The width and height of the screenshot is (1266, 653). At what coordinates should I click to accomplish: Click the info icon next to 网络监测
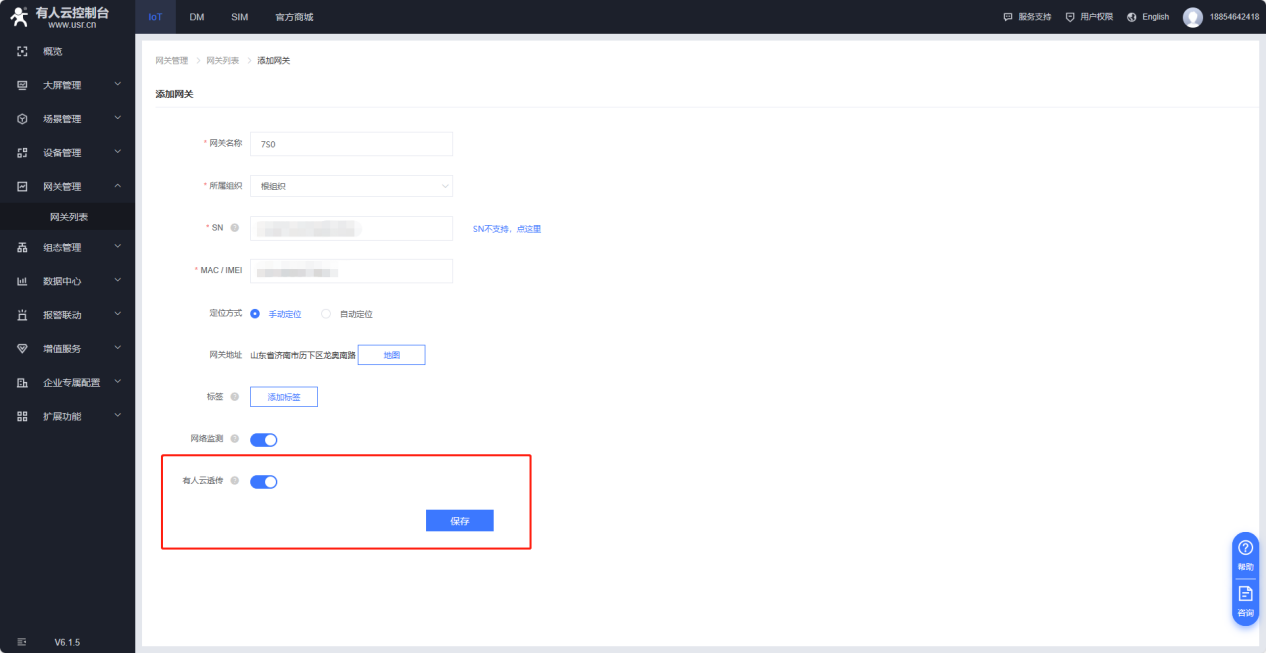pyautogui.click(x=235, y=438)
